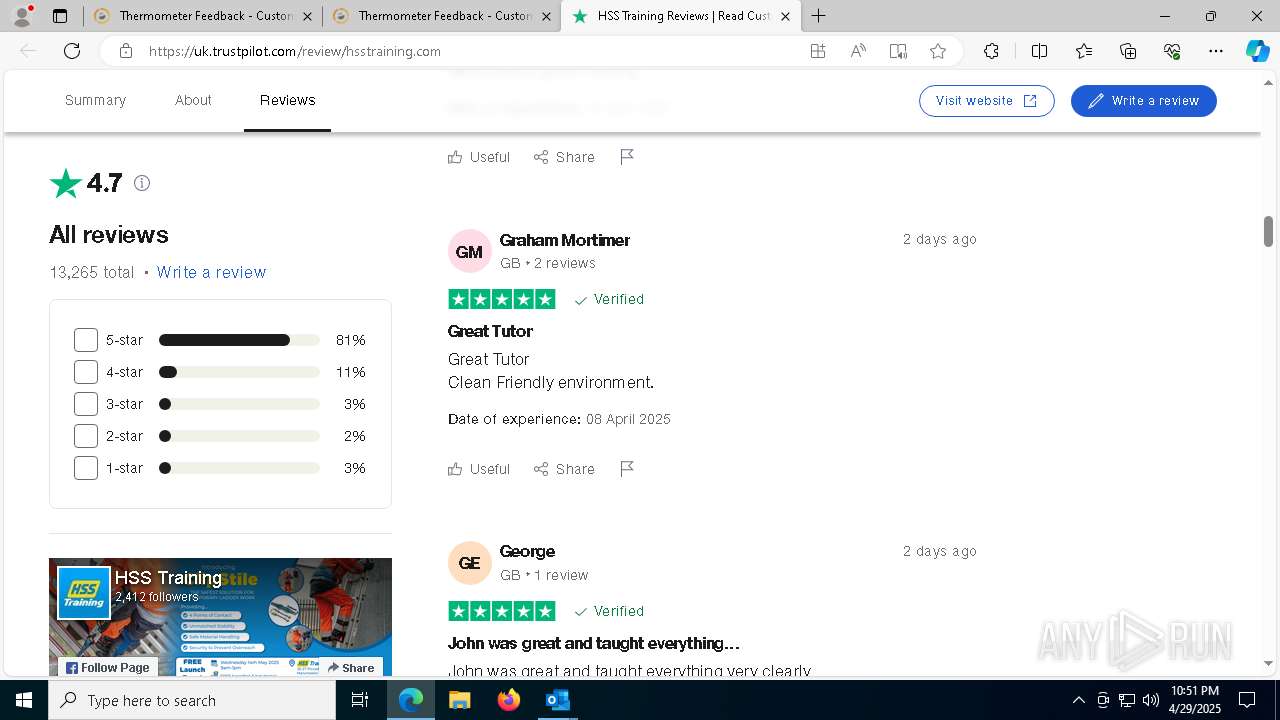Open Task View on taskbar
This screenshot has height=720, width=1280.
click(360, 700)
